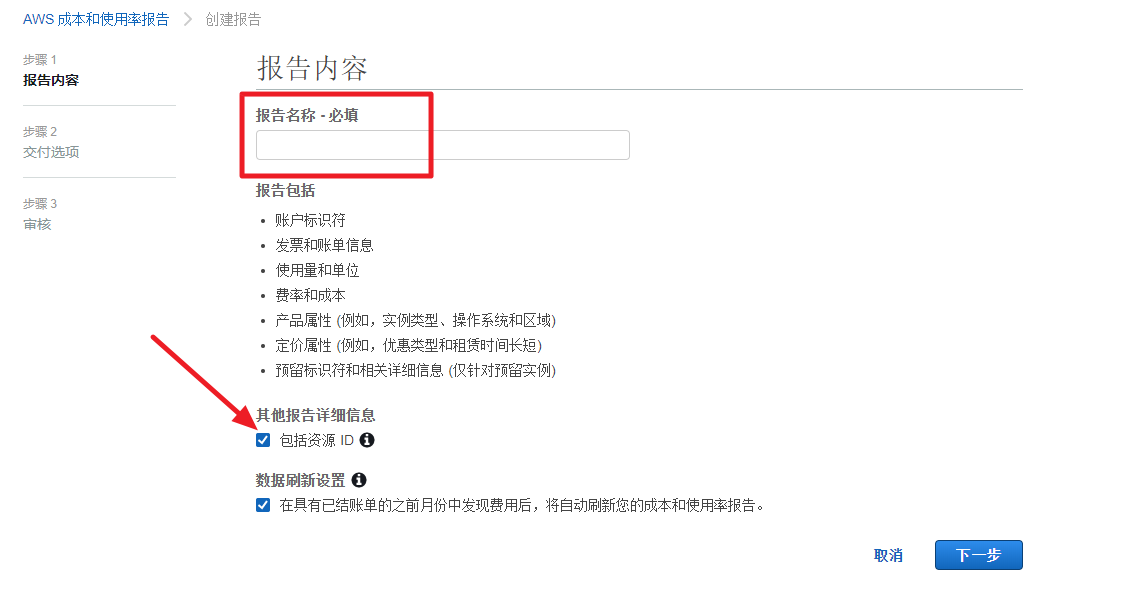Click the breadcrumb chevron separator arrow
1130x608 pixels.
(x=187, y=19)
